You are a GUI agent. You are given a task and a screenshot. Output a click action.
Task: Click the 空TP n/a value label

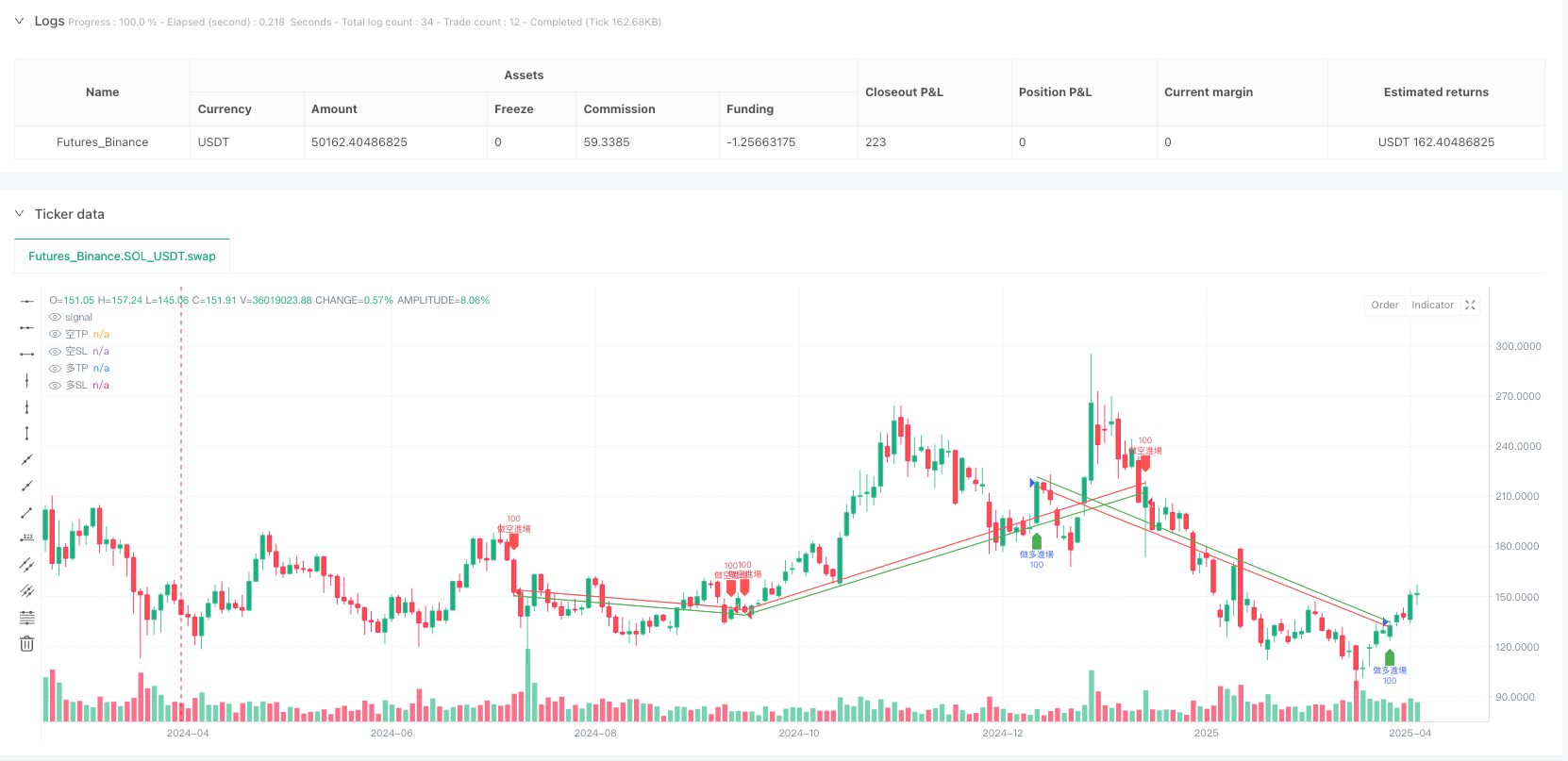[x=101, y=334]
